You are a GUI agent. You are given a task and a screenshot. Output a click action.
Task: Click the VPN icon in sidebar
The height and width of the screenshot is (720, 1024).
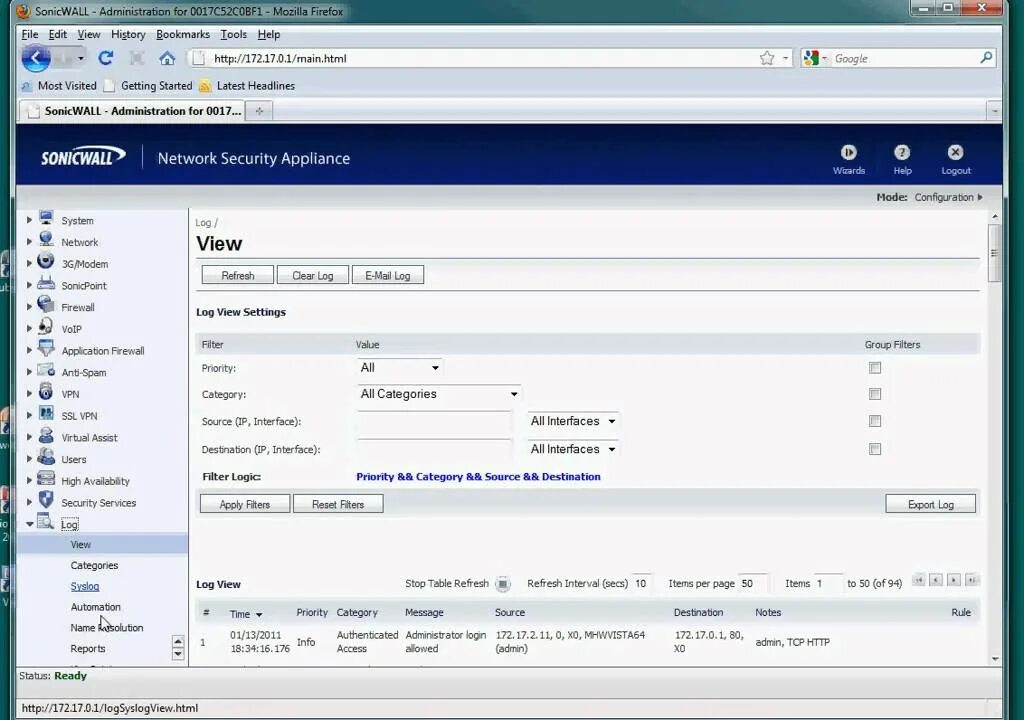point(46,391)
